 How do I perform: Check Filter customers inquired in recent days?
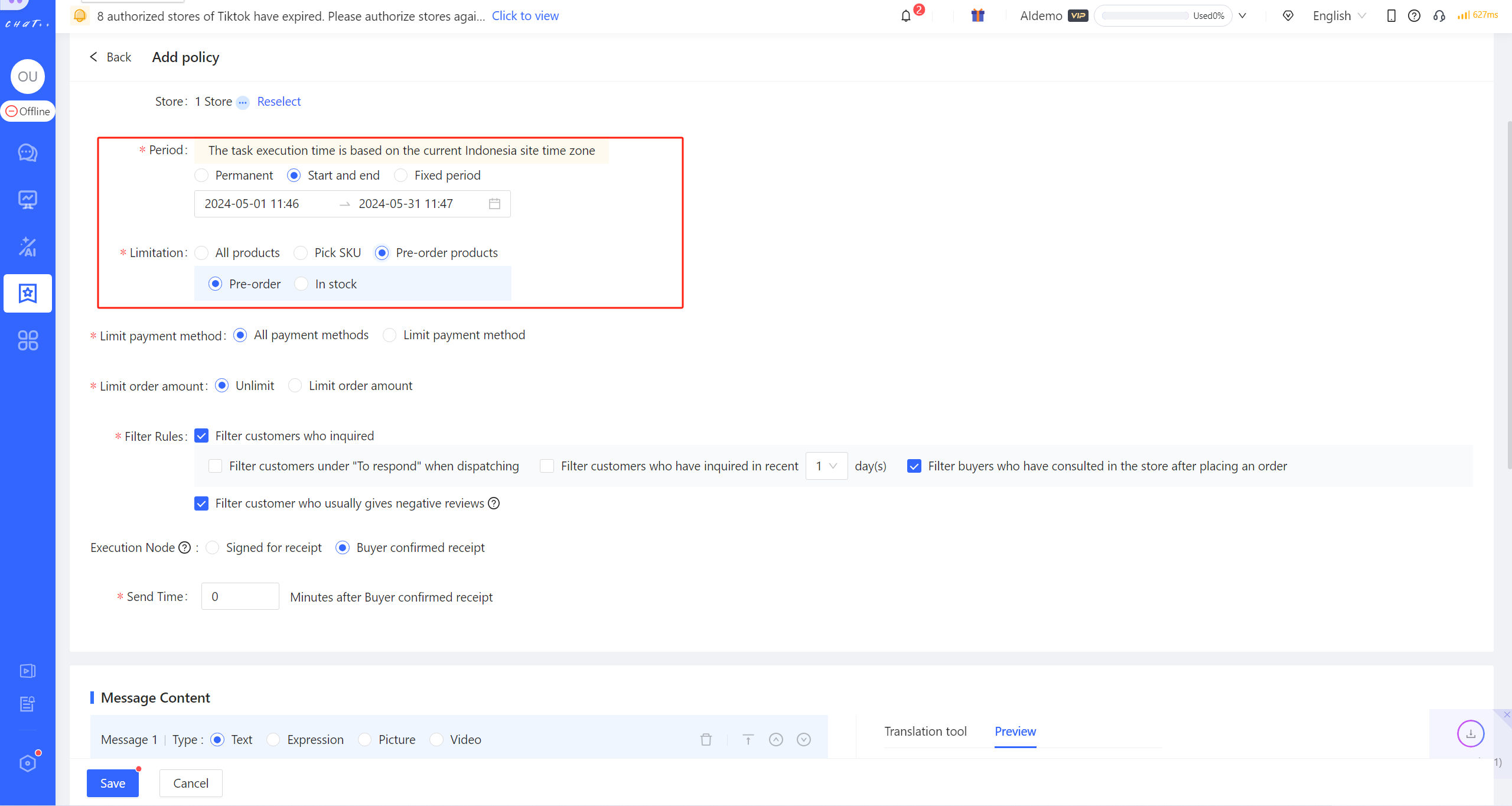click(547, 466)
